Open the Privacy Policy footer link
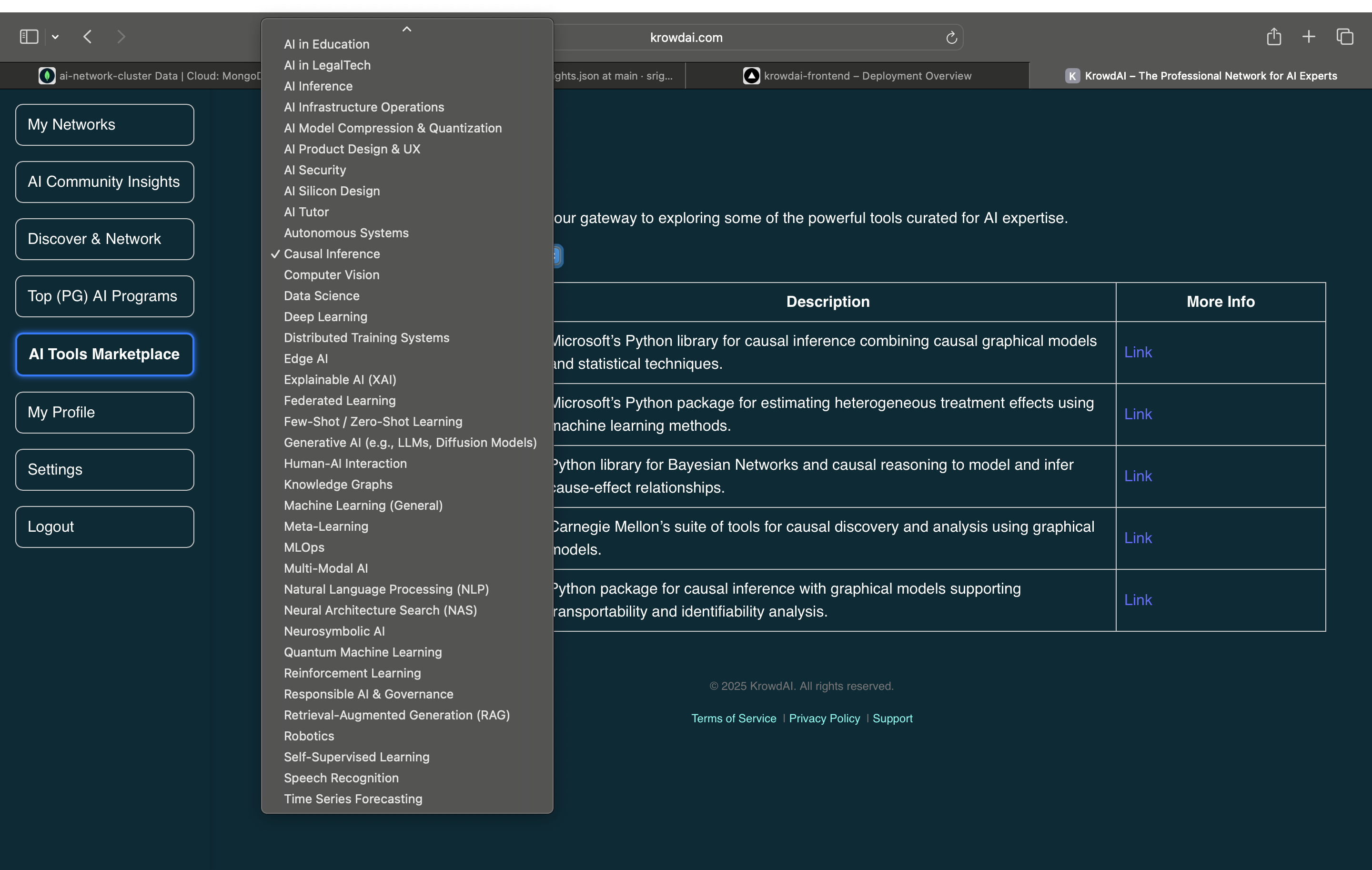This screenshot has width=1372, height=870. [824, 718]
